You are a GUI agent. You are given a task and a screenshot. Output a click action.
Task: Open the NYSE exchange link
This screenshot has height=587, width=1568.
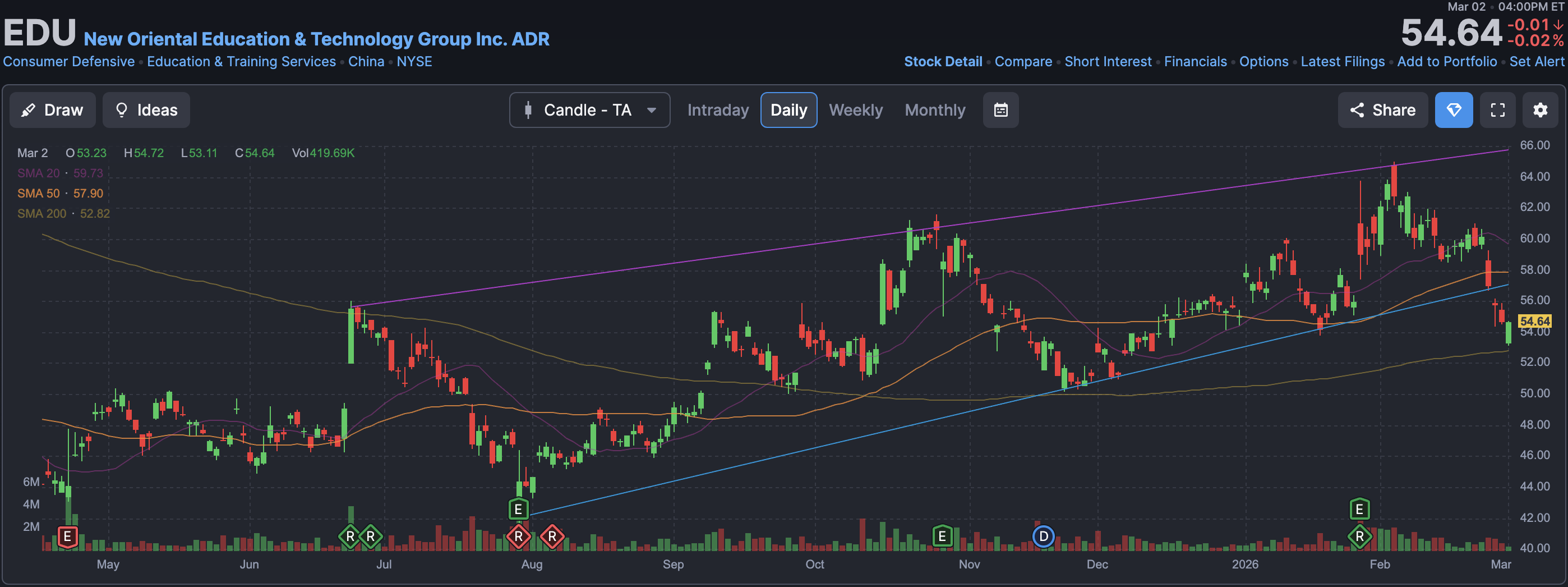(x=414, y=62)
